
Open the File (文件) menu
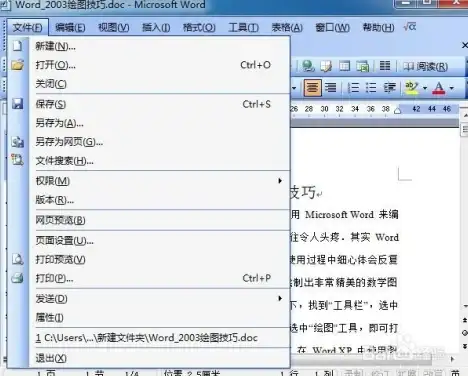pos(28,27)
